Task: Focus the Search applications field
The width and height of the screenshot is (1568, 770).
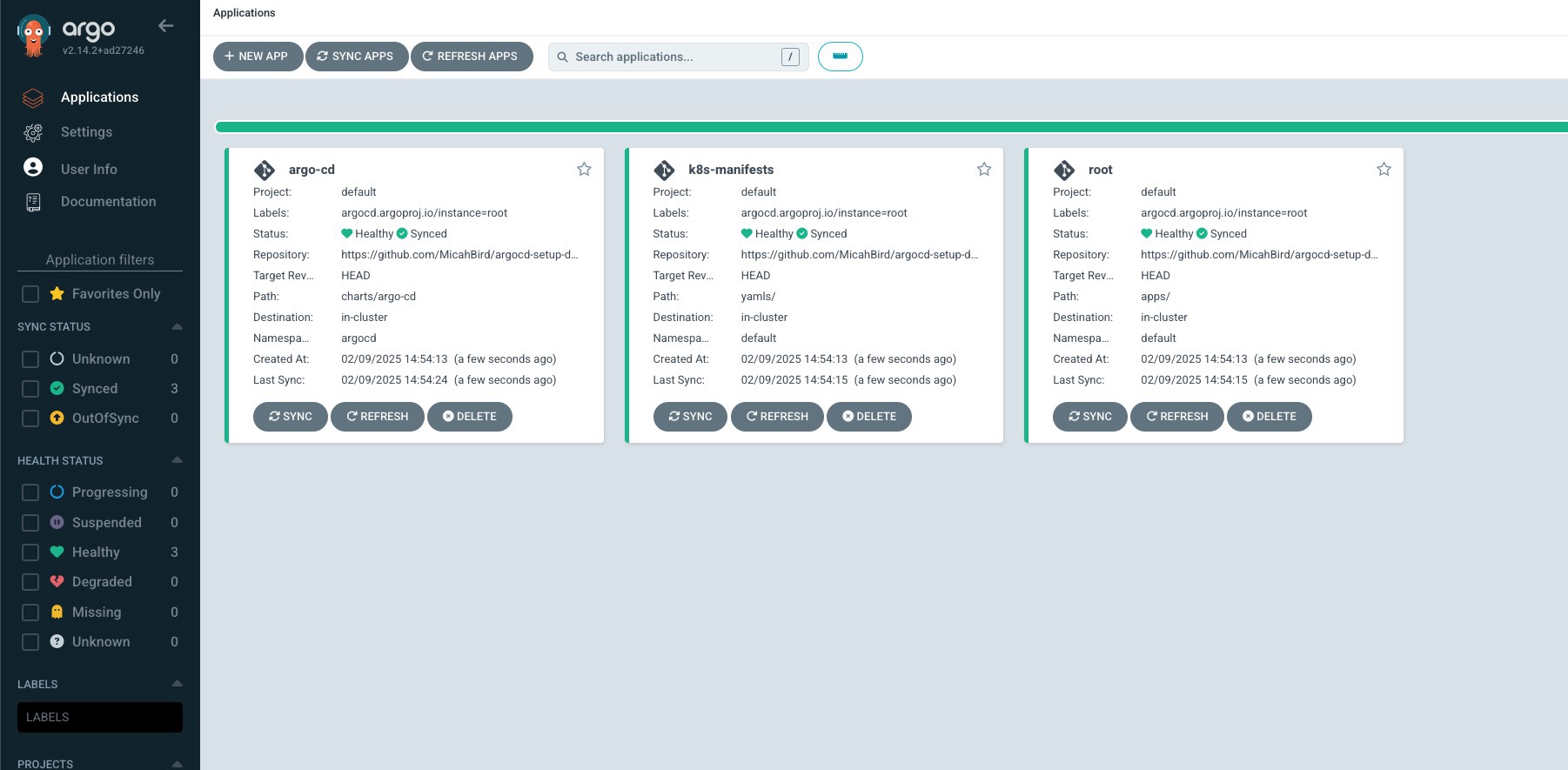Action: point(678,57)
